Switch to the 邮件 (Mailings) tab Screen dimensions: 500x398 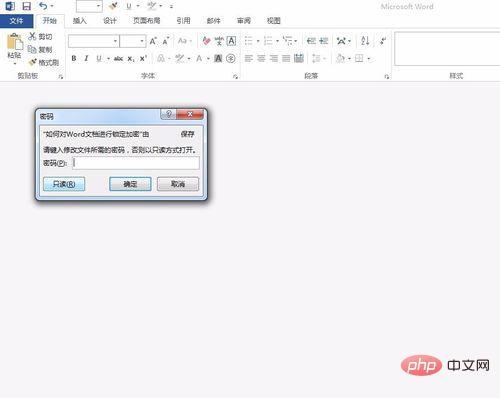point(213,21)
